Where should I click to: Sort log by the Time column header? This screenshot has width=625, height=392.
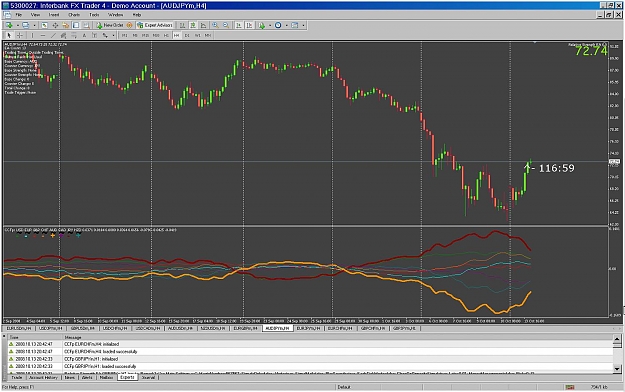(x=35, y=337)
